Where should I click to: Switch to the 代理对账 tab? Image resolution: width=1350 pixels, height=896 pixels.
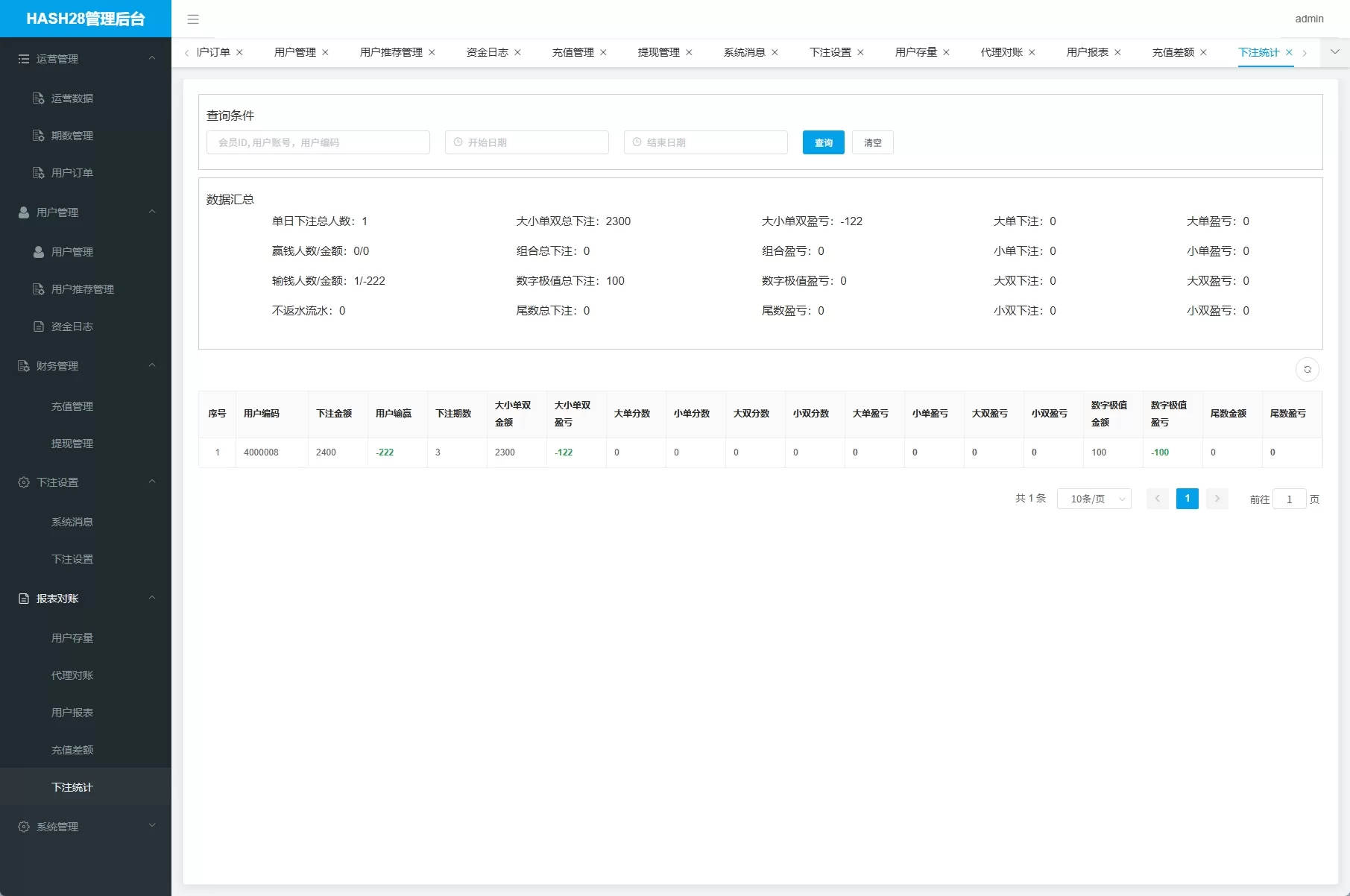click(1001, 52)
